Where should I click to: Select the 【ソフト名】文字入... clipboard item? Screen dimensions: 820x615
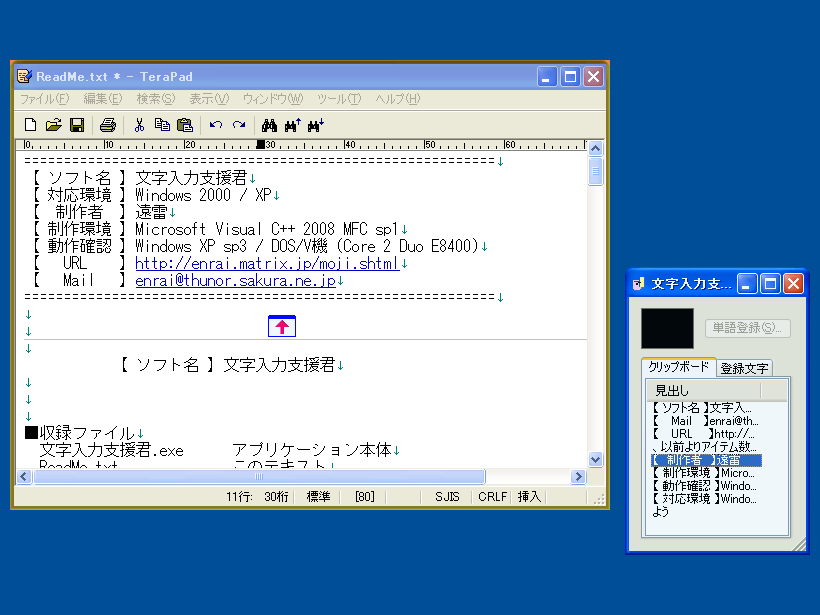click(702, 408)
